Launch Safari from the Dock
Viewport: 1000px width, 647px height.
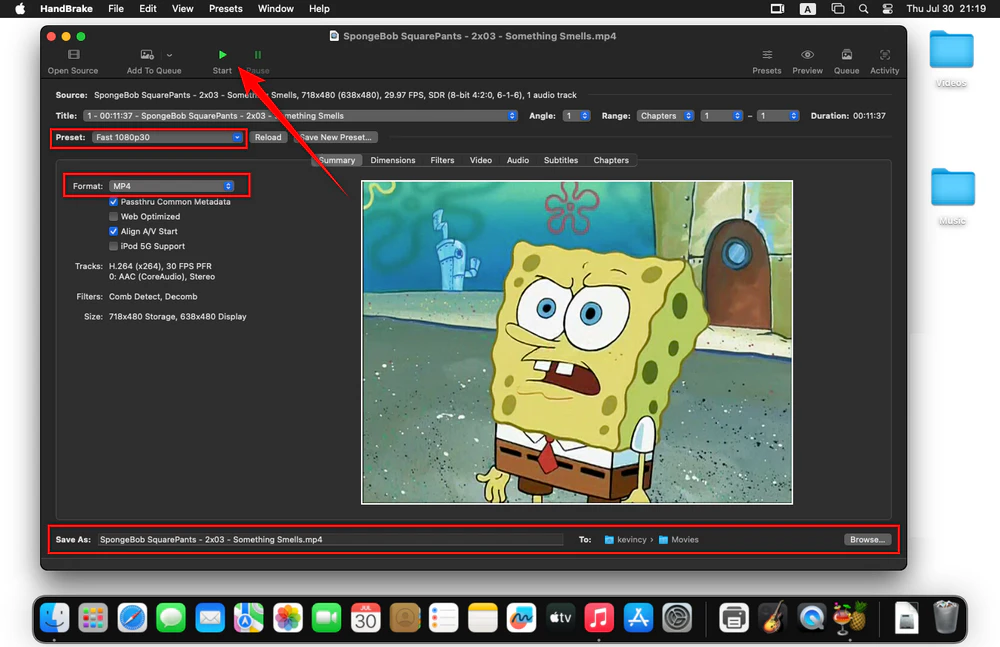[x=132, y=618]
